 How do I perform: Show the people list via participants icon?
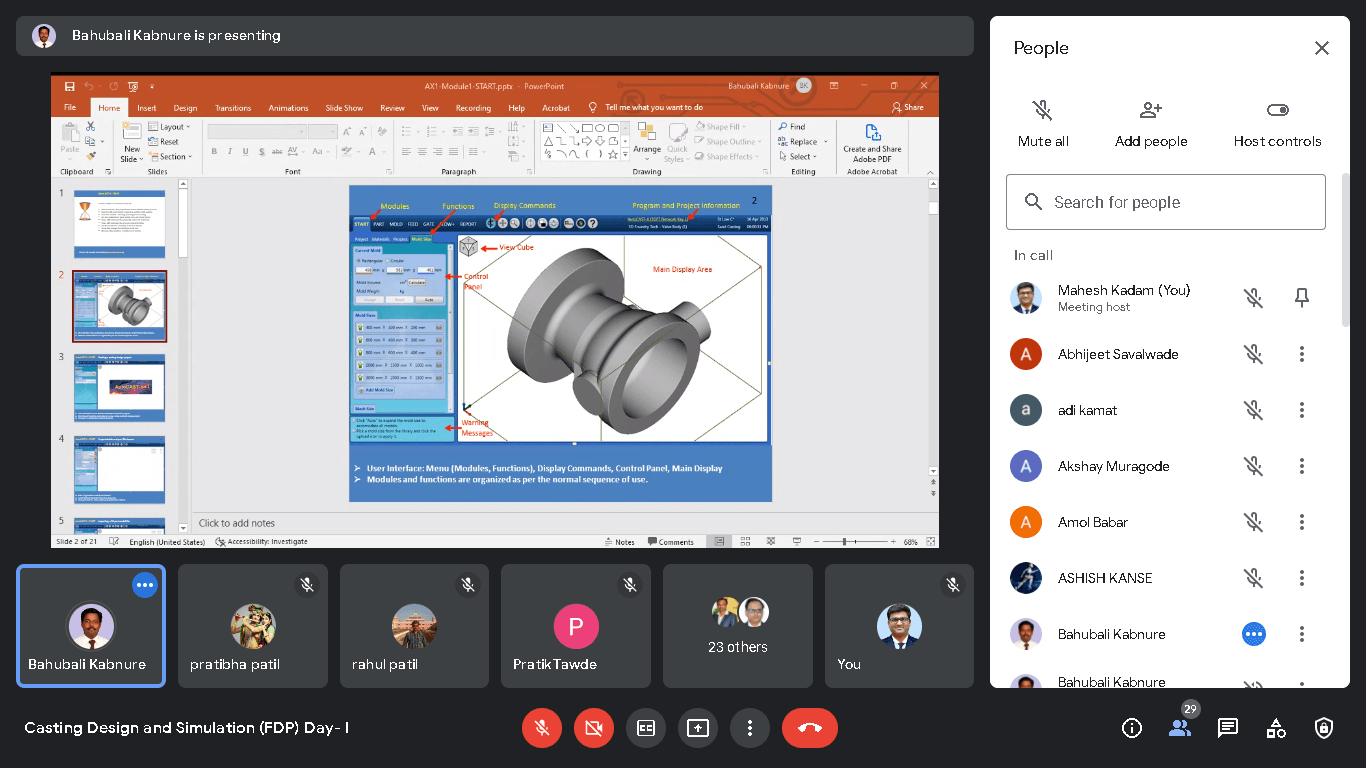(x=1180, y=728)
